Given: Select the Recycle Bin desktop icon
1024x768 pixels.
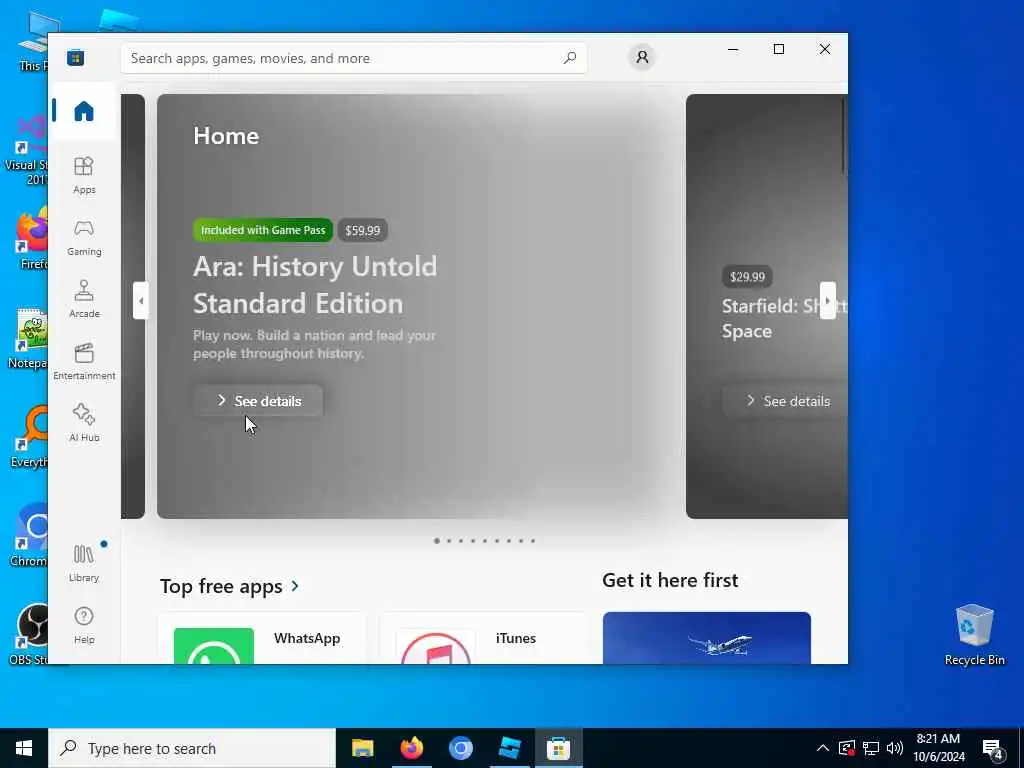Looking at the screenshot, I should 974,635.
